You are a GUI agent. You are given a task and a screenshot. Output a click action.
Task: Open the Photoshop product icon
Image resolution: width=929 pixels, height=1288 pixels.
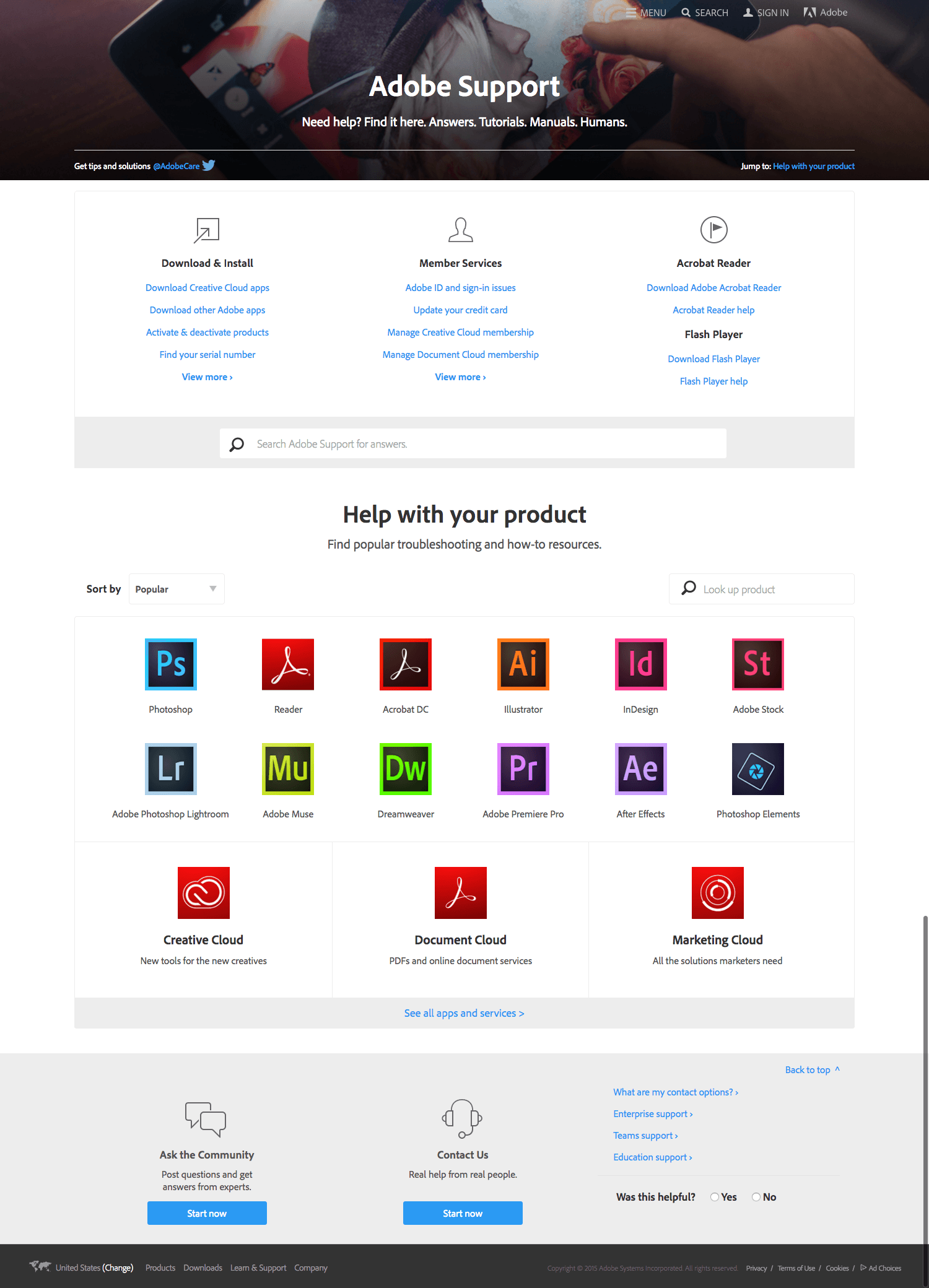pos(170,664)
